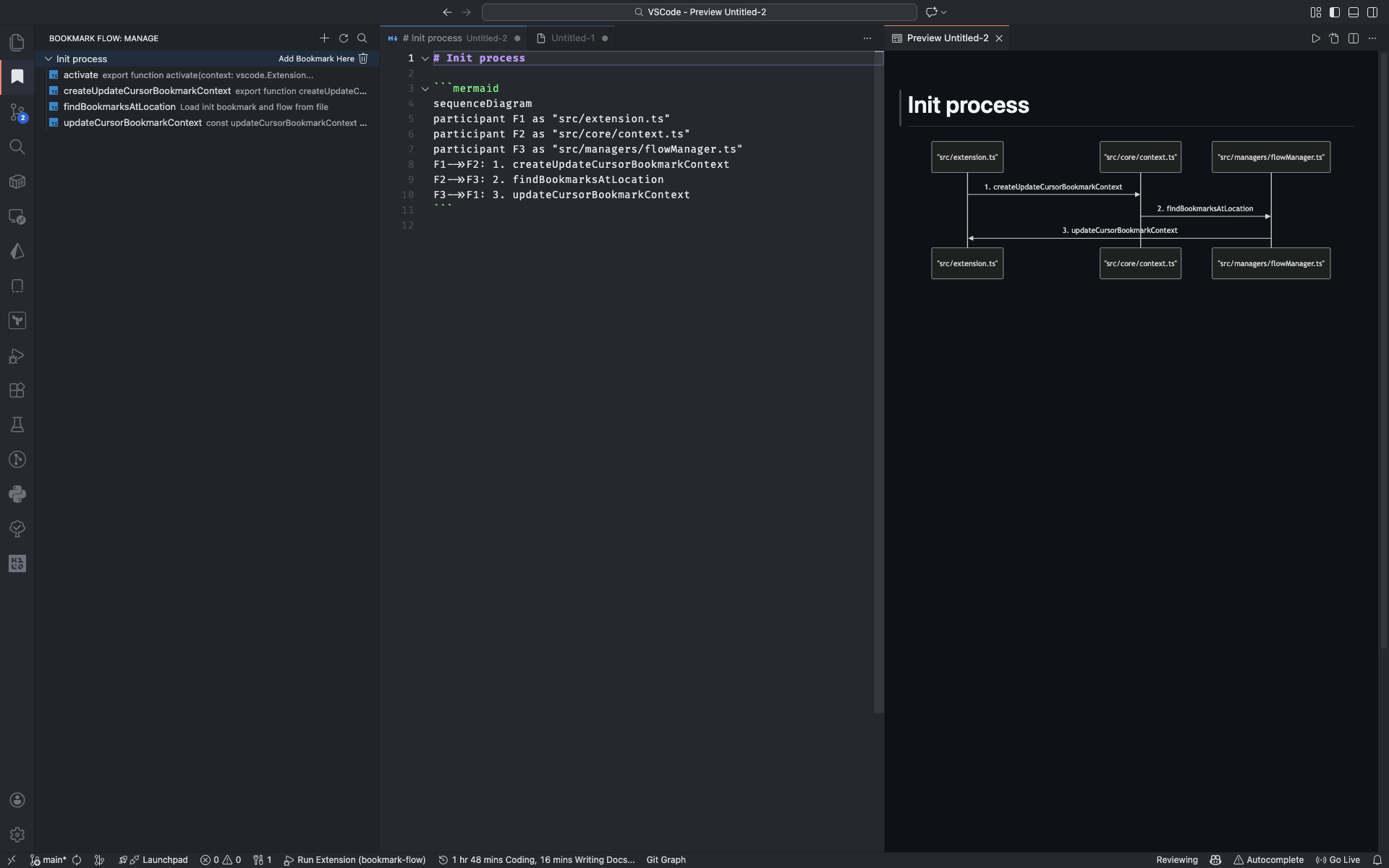Screen dimensions: 1389x868
Task: Select the Remote Explorer icon
Action: click(x=17, y=216)
